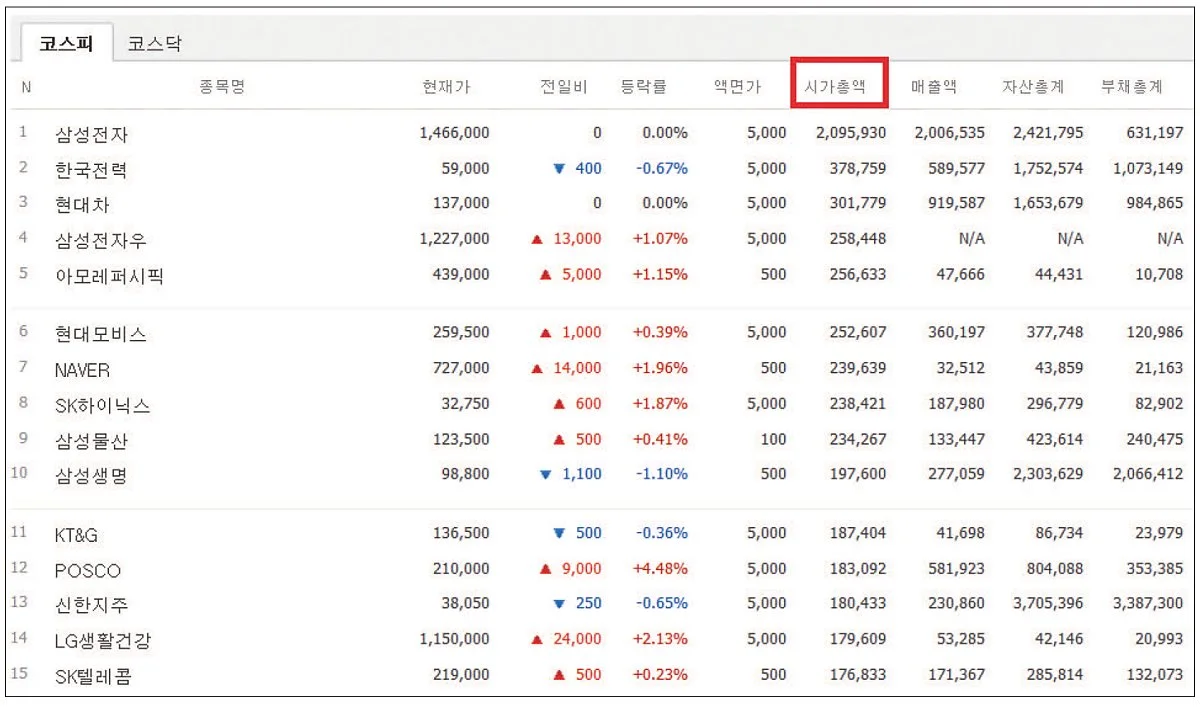Viewport: 1200px width, 707px height.
Task: Open the 삼성물산 stock link
Action: [91, 440]
